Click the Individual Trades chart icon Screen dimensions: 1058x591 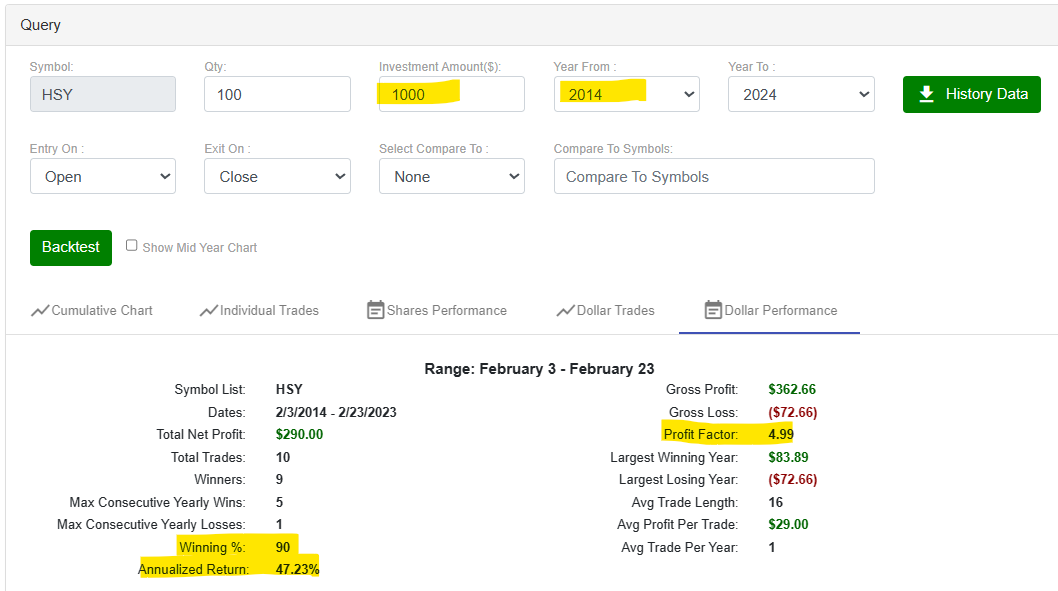(x=208, y=310)
